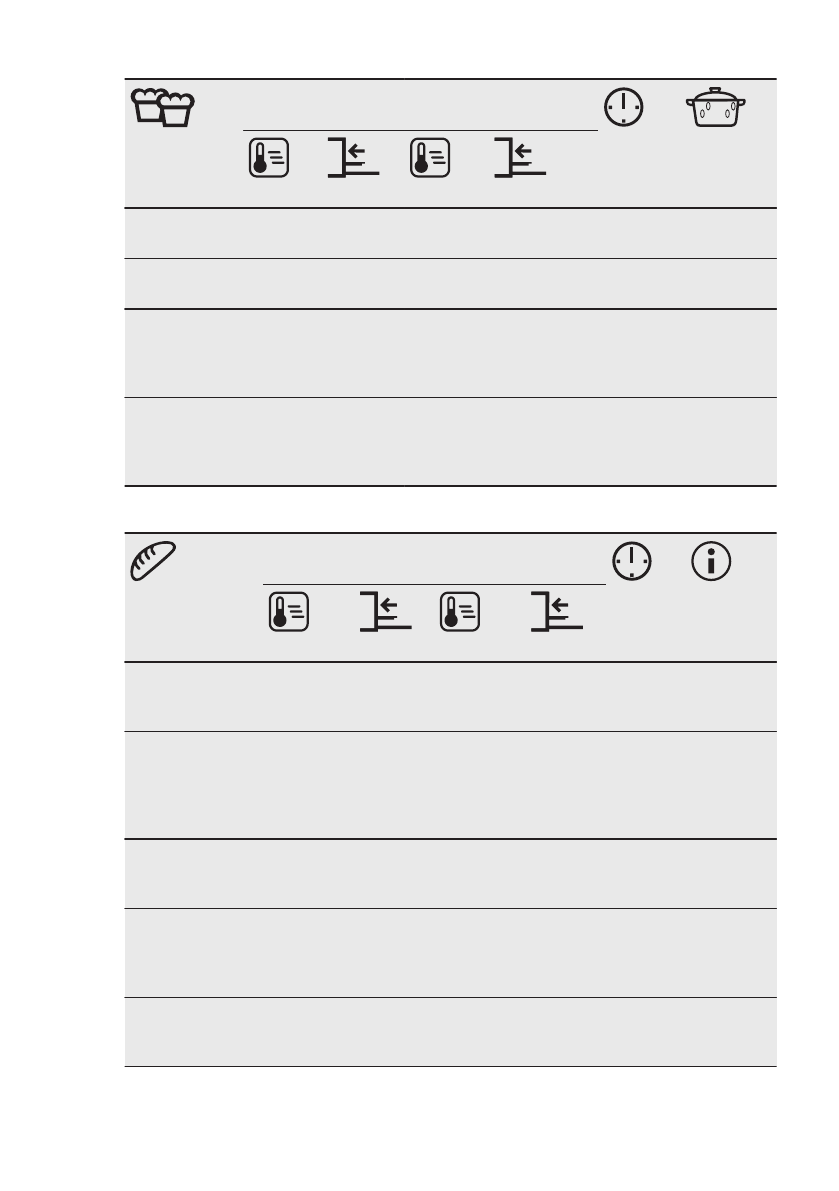
Task: Select the first thermometer icon in the bread table
Action: (x=289, y=612)
